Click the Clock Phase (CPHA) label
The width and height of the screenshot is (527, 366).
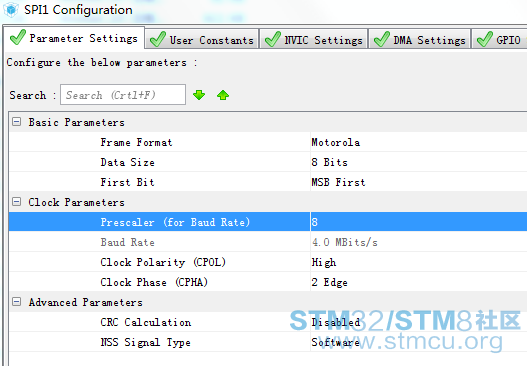coord(154,282)
